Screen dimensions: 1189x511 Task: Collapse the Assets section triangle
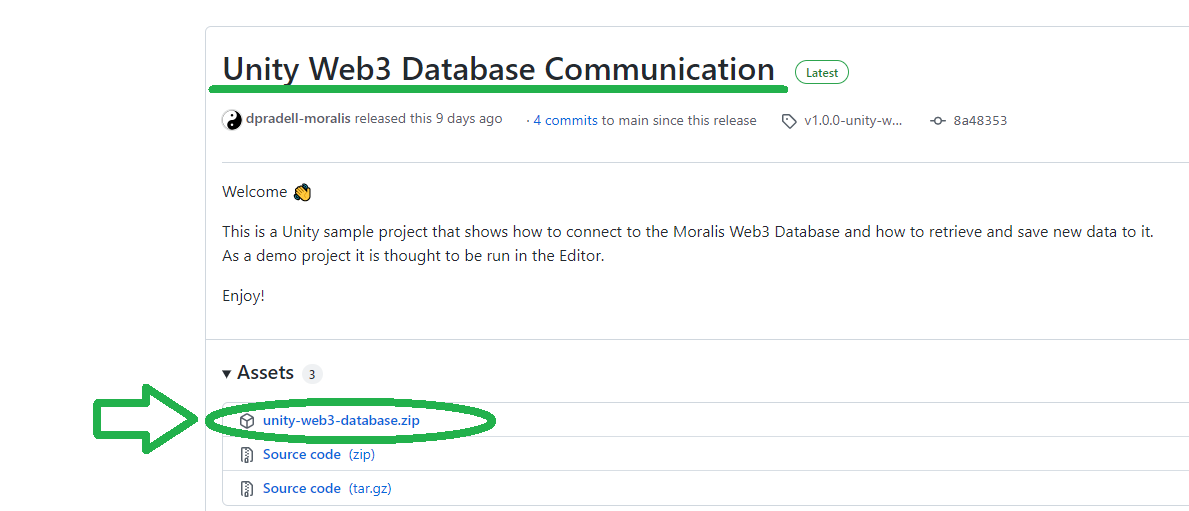(x=227, y=373)
